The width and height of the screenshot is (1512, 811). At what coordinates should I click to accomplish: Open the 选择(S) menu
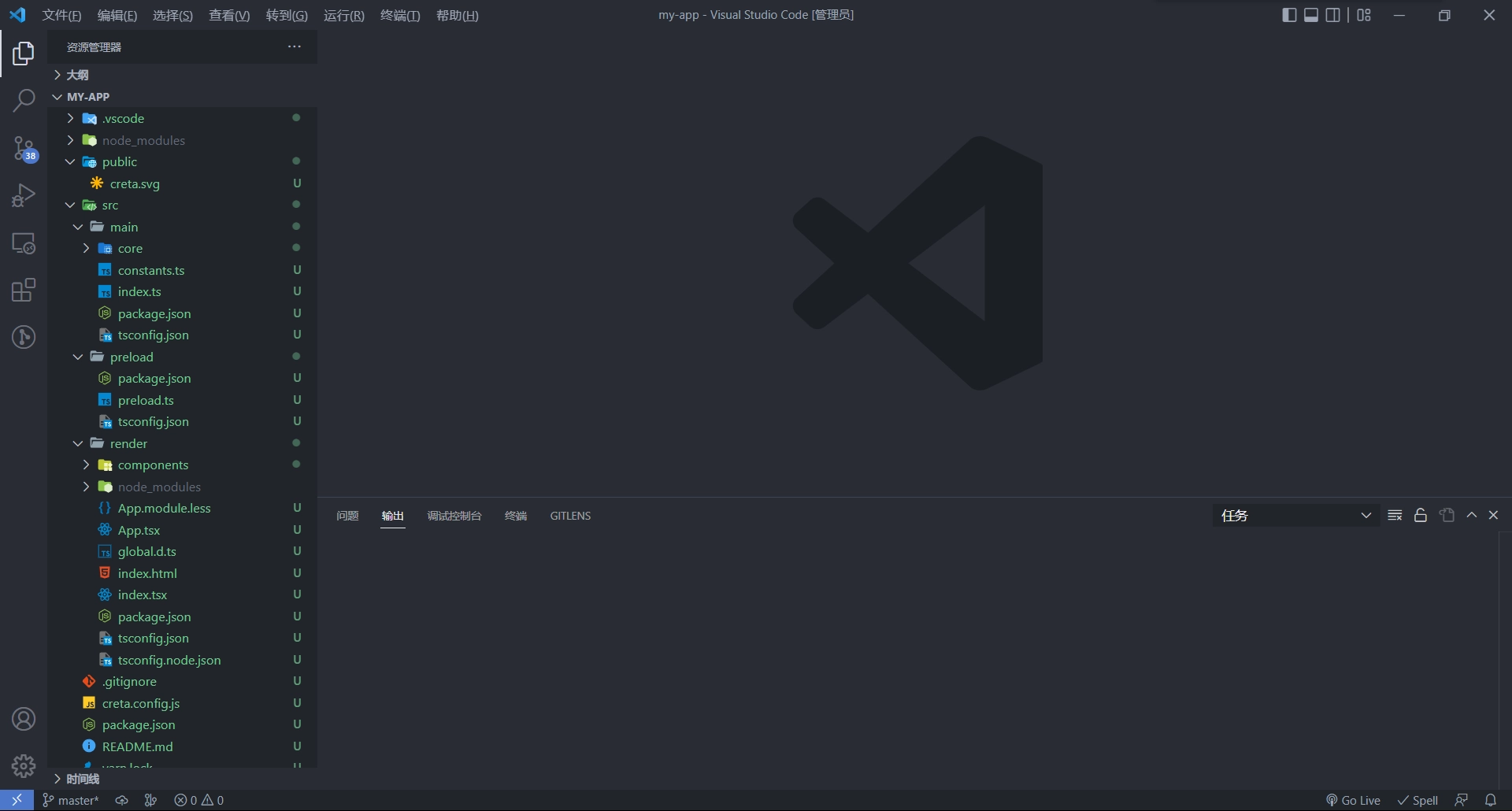[x=172, y=16]
